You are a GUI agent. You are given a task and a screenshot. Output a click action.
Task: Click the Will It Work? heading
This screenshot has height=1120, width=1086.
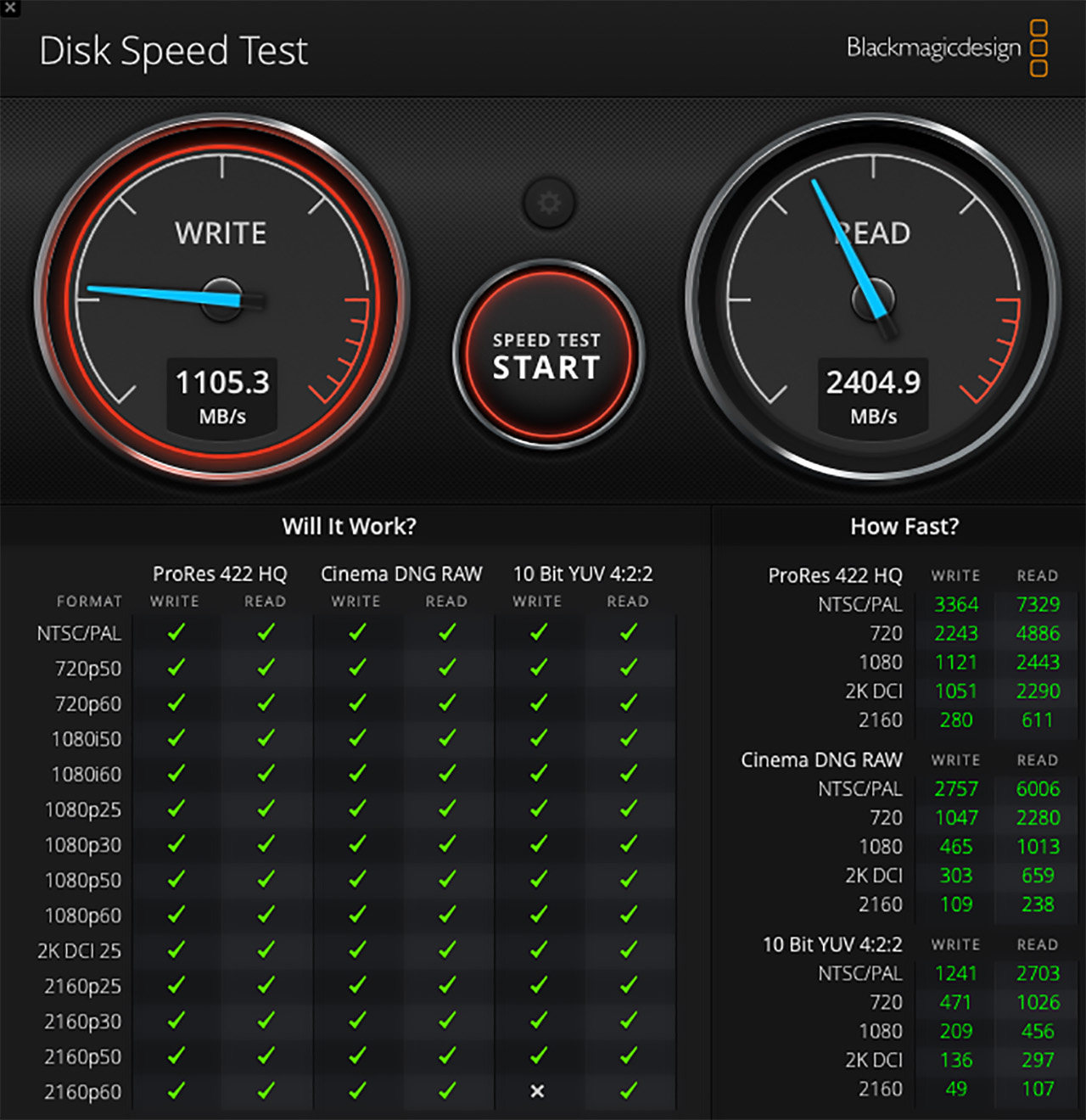(350, 526)
